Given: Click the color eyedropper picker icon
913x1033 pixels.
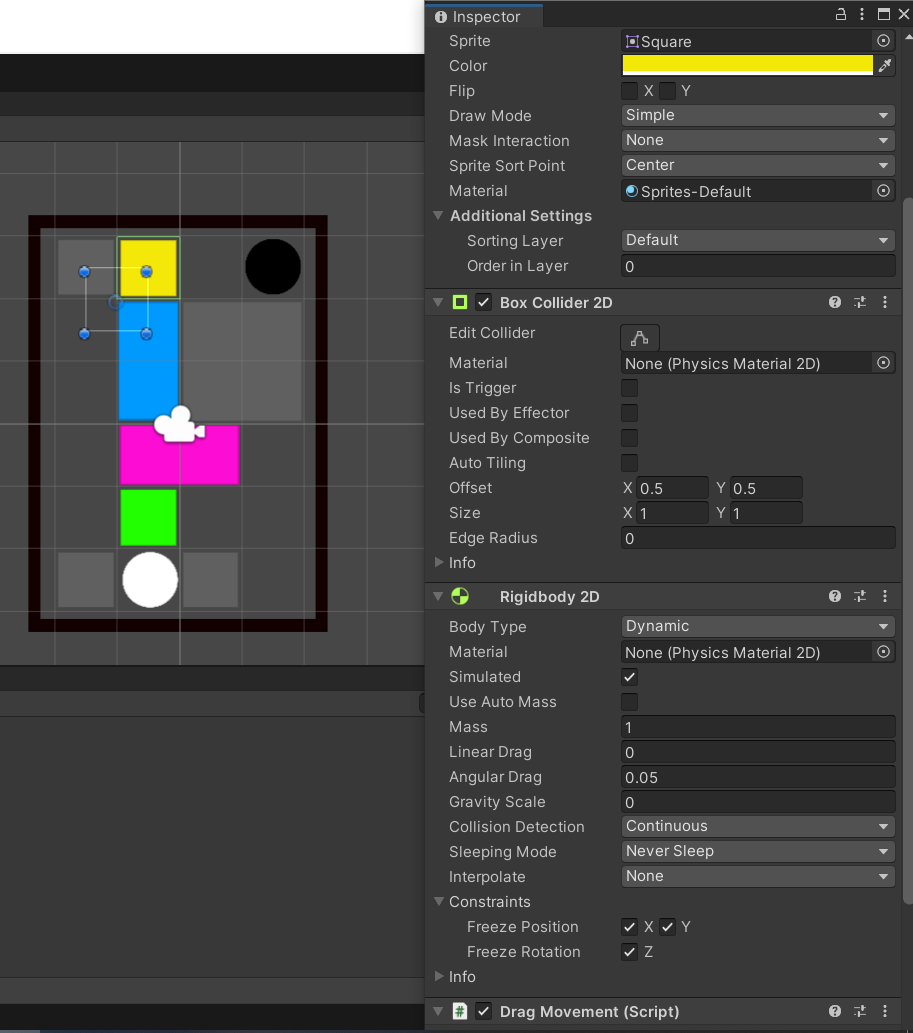Looking at the screenshot, I should coord(884,66).
